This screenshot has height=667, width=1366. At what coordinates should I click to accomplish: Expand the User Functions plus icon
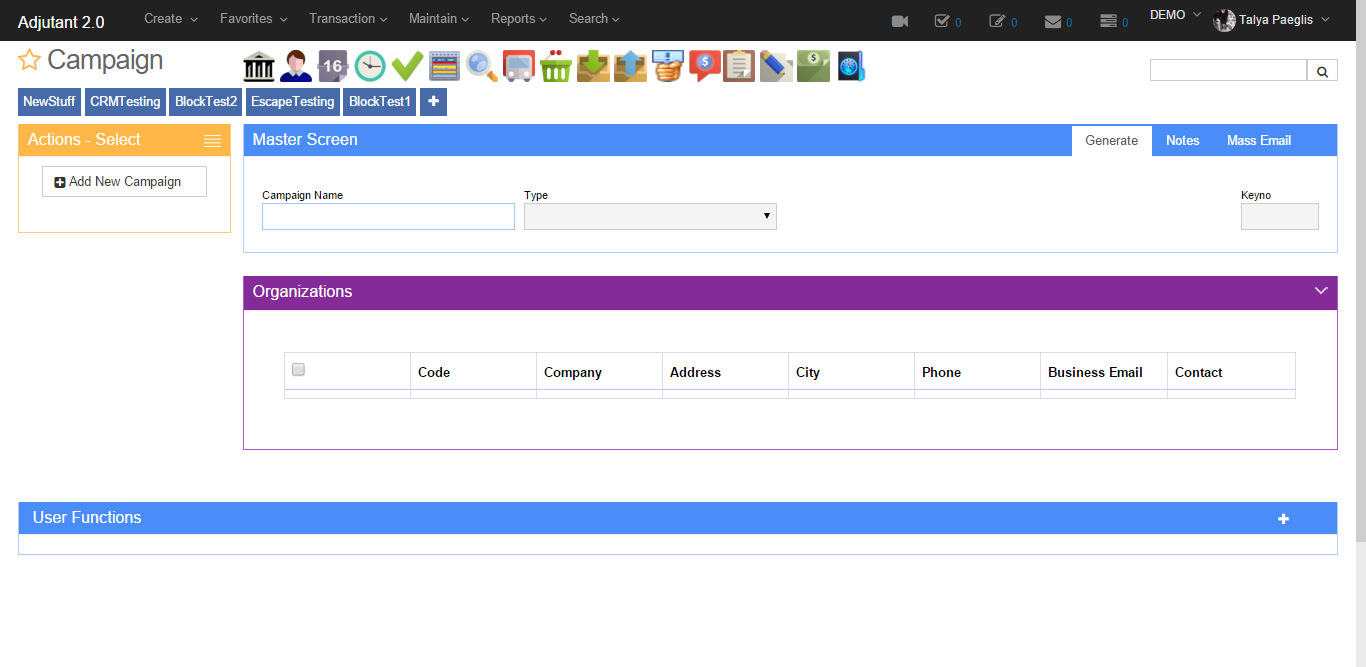tap(1284, 518)
